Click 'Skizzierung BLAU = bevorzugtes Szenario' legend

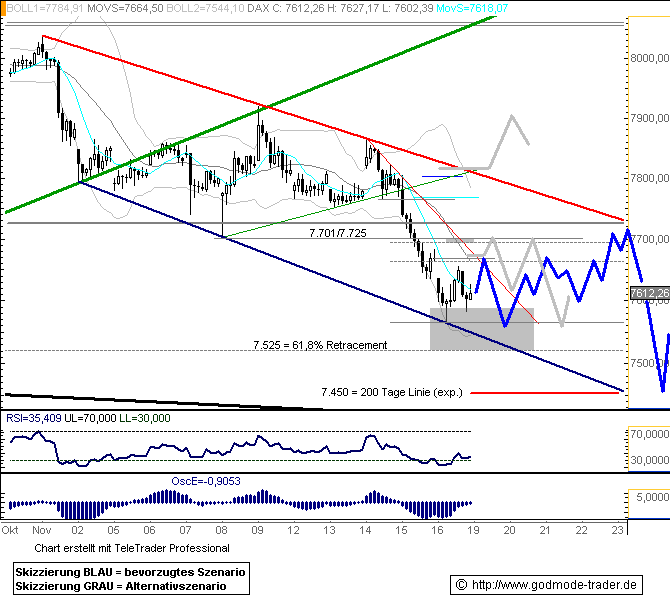(130, 572)
